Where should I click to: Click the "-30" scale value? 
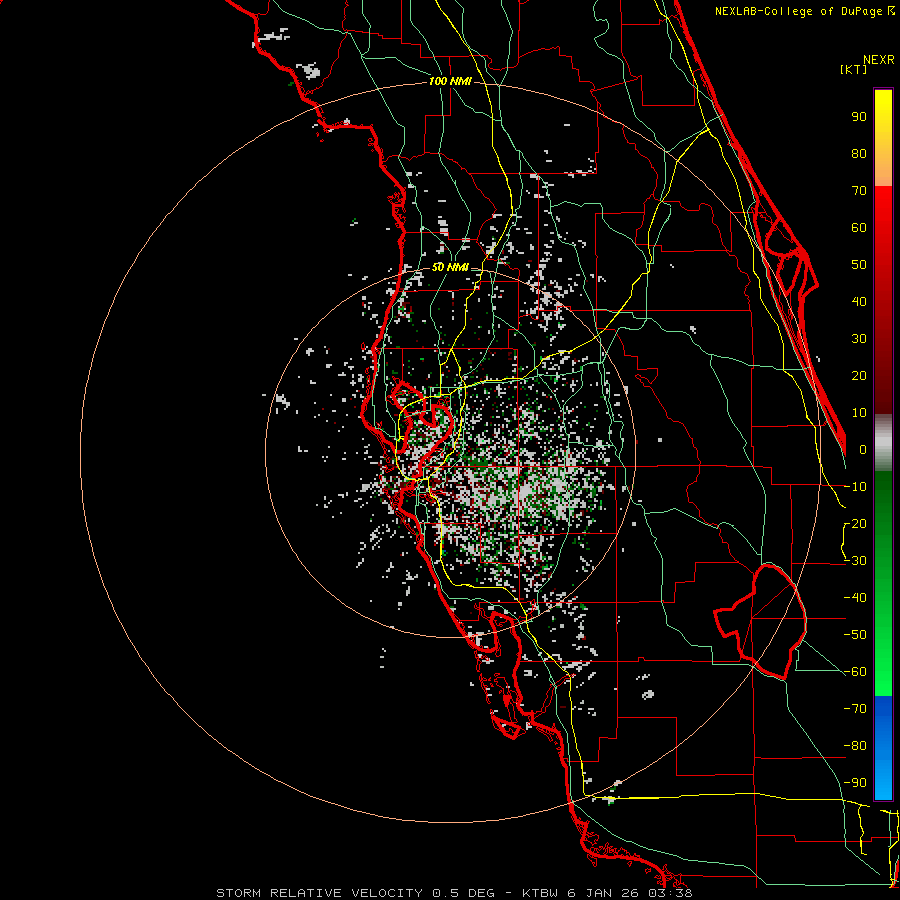855,561
